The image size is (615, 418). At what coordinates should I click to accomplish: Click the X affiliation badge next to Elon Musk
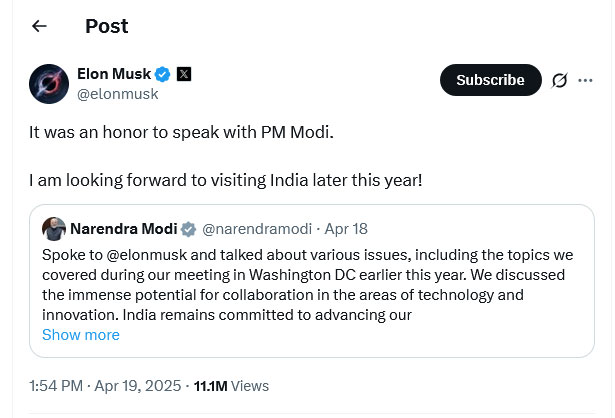click(x=184, y=74)
